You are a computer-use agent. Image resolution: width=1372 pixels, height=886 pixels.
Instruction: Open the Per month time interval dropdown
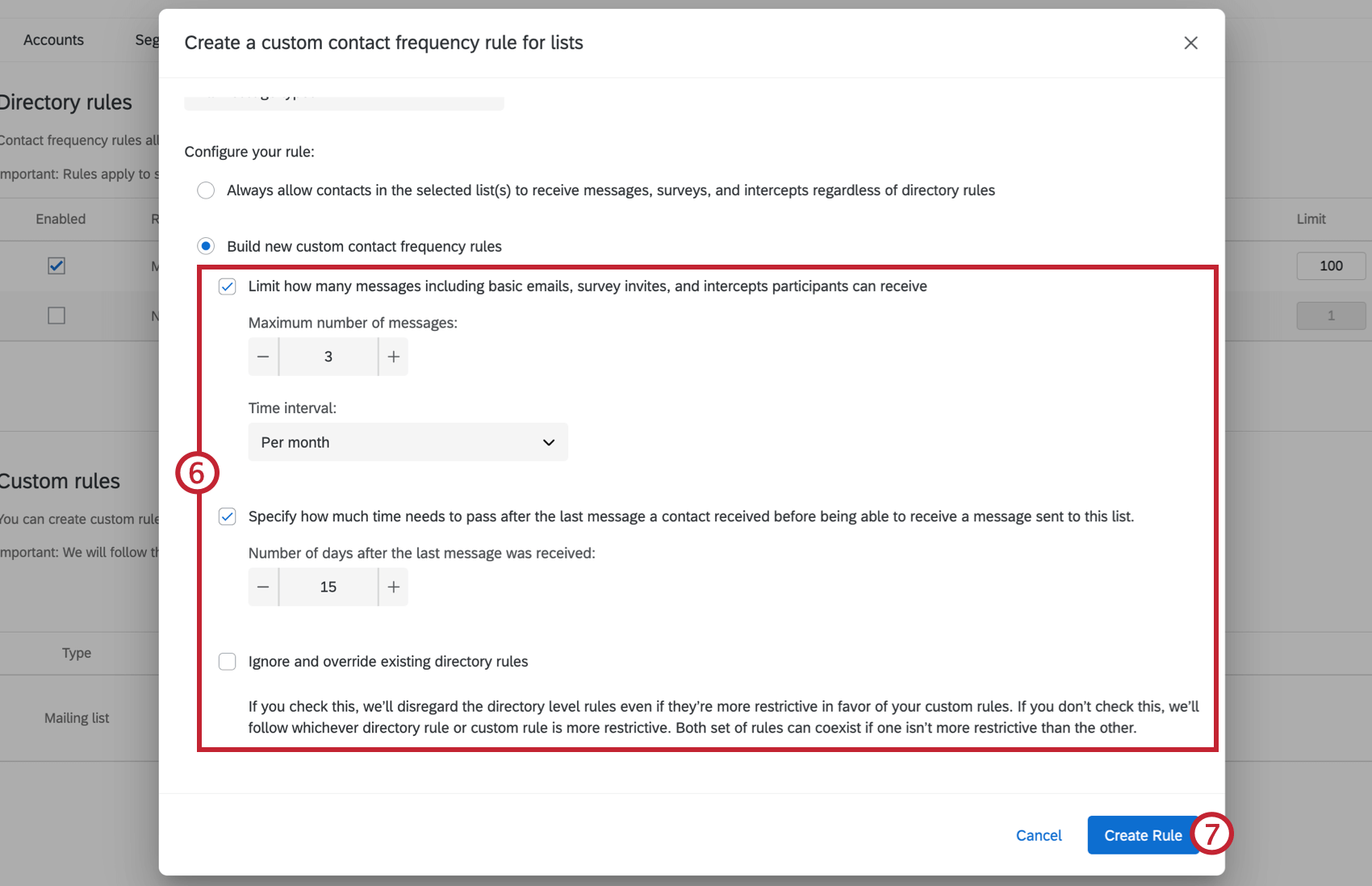tap(408, 442)
